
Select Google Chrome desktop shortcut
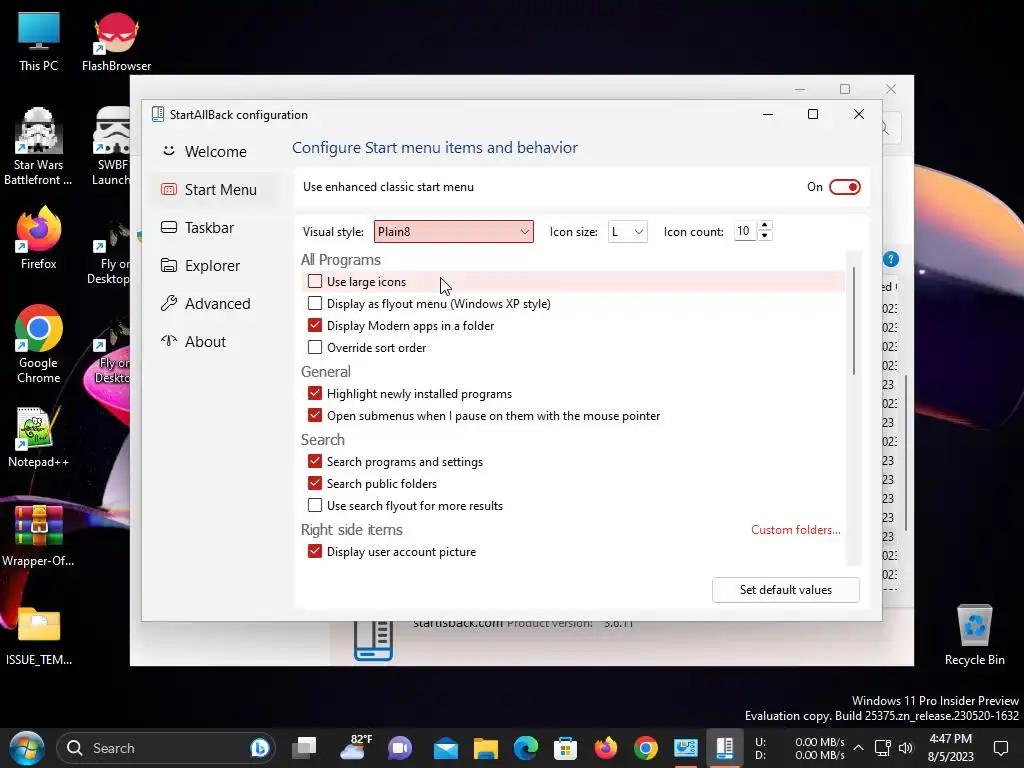tap(39, 344)
